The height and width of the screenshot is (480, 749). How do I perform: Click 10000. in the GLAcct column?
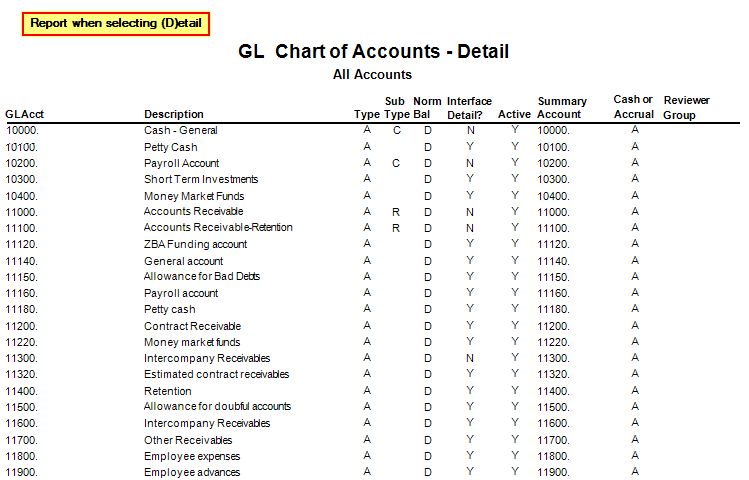click(22, 130)
